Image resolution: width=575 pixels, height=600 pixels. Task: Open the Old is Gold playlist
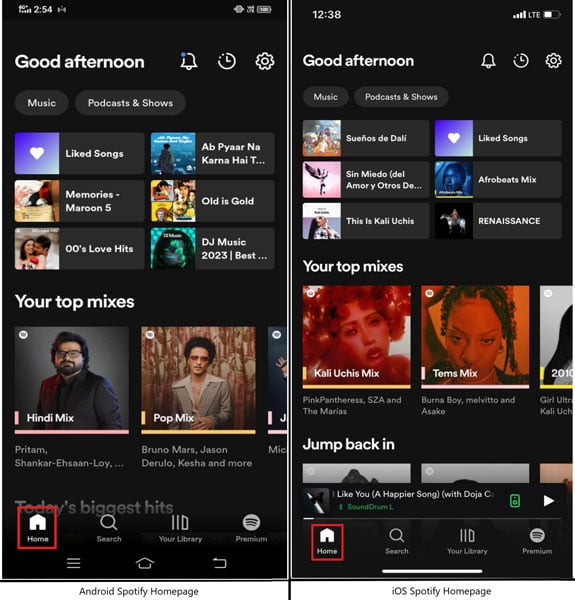[x=212, y=201]
